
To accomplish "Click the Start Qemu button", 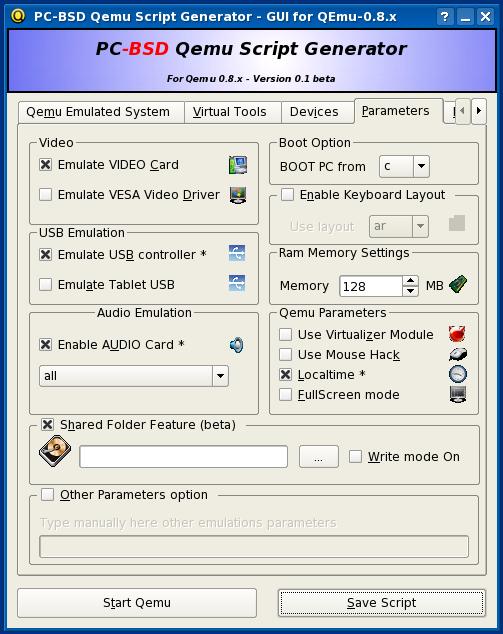I will 137,603.
